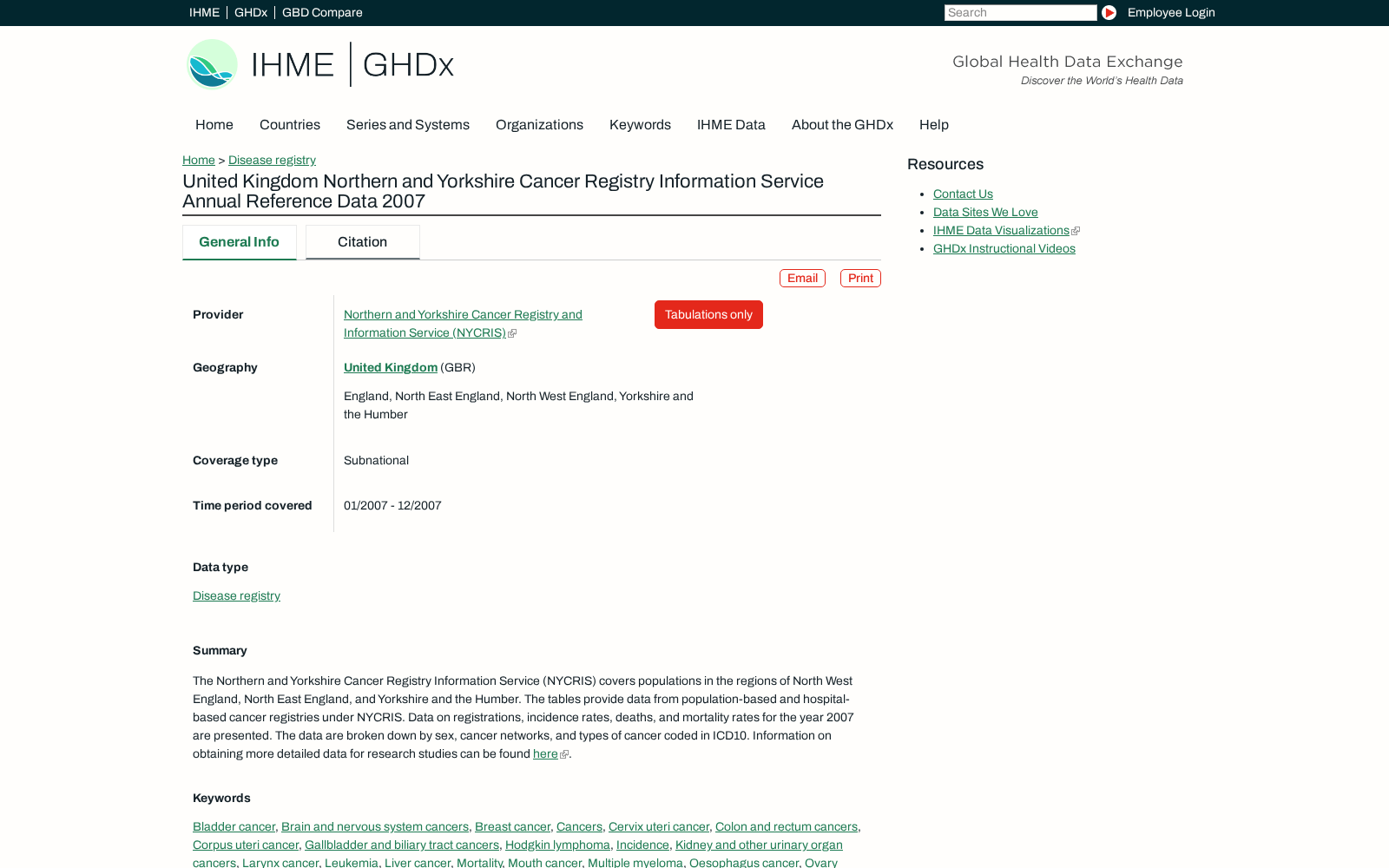The width and height of the screenshot is (1389, 868).
Task: Click Disease registry breadcrumb link
Action: pyautogui.click(x=272, y=160)
